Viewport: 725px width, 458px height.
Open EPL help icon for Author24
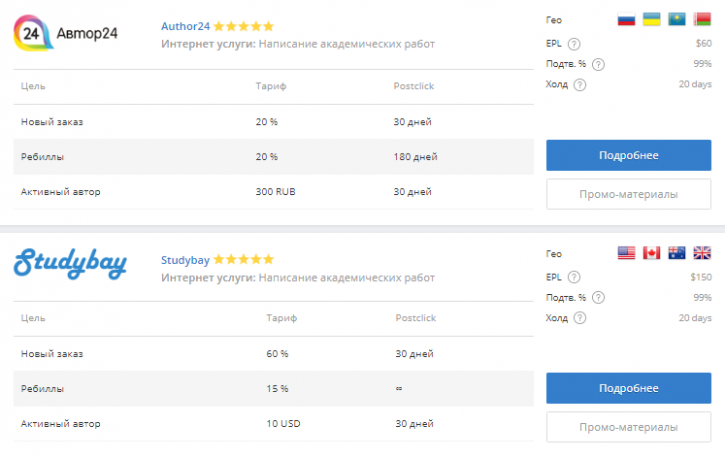click(x=574, y=44)
